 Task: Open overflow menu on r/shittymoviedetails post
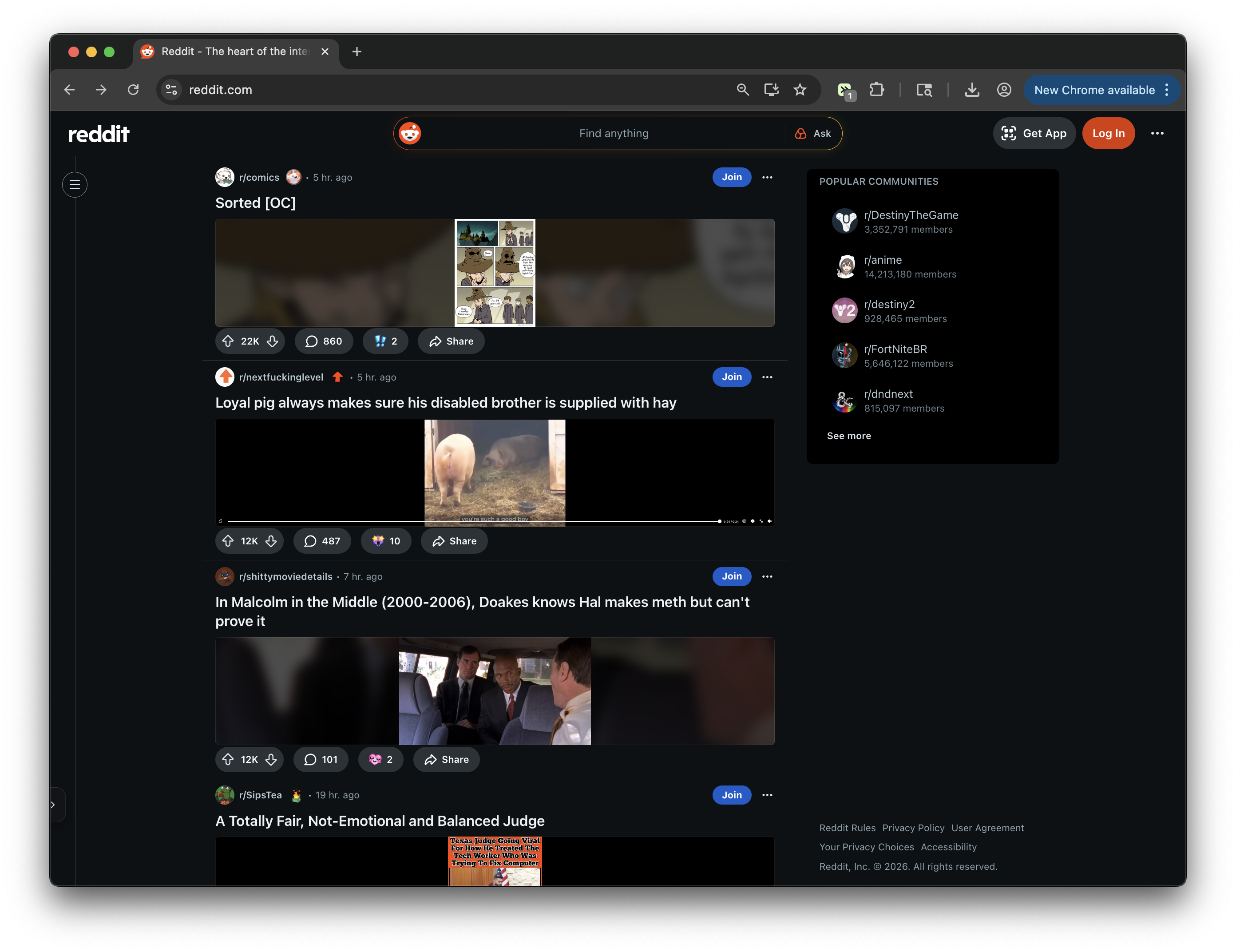pos(767,576)
